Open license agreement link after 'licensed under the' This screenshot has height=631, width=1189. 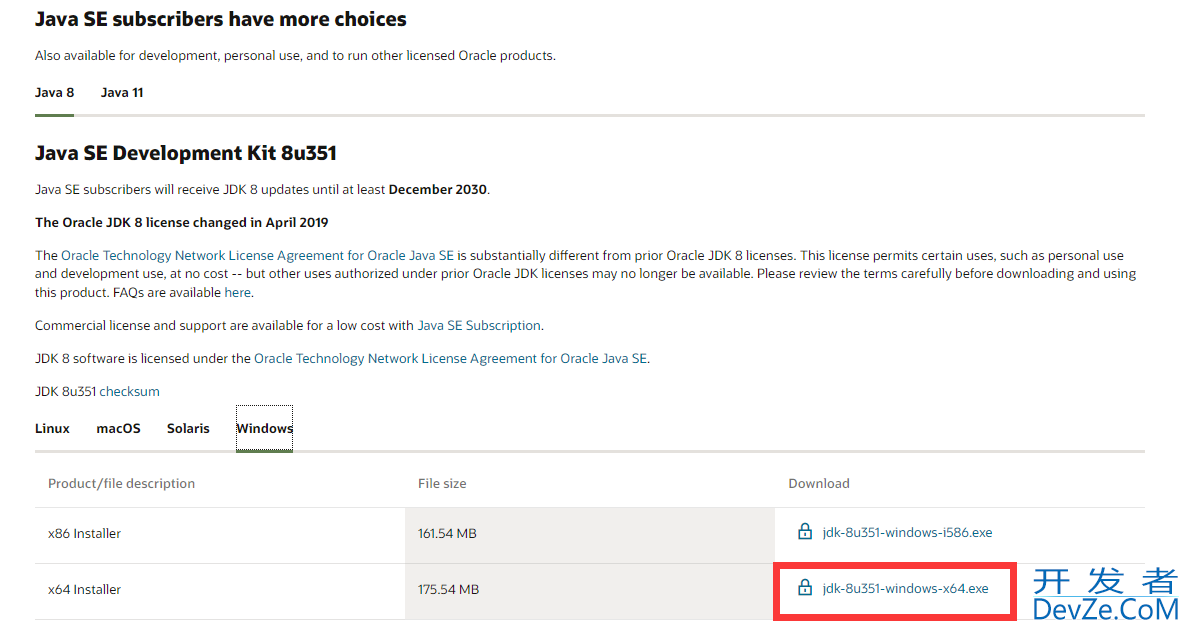[x=450, y=359]
